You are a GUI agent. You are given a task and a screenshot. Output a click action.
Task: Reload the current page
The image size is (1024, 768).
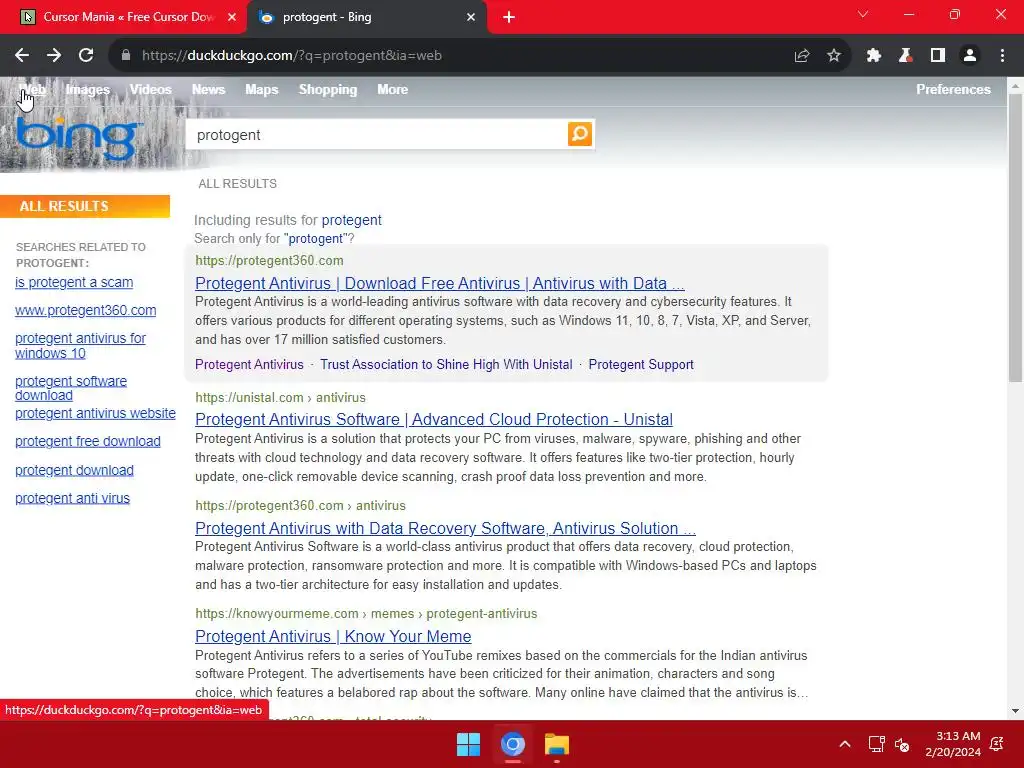86,56
